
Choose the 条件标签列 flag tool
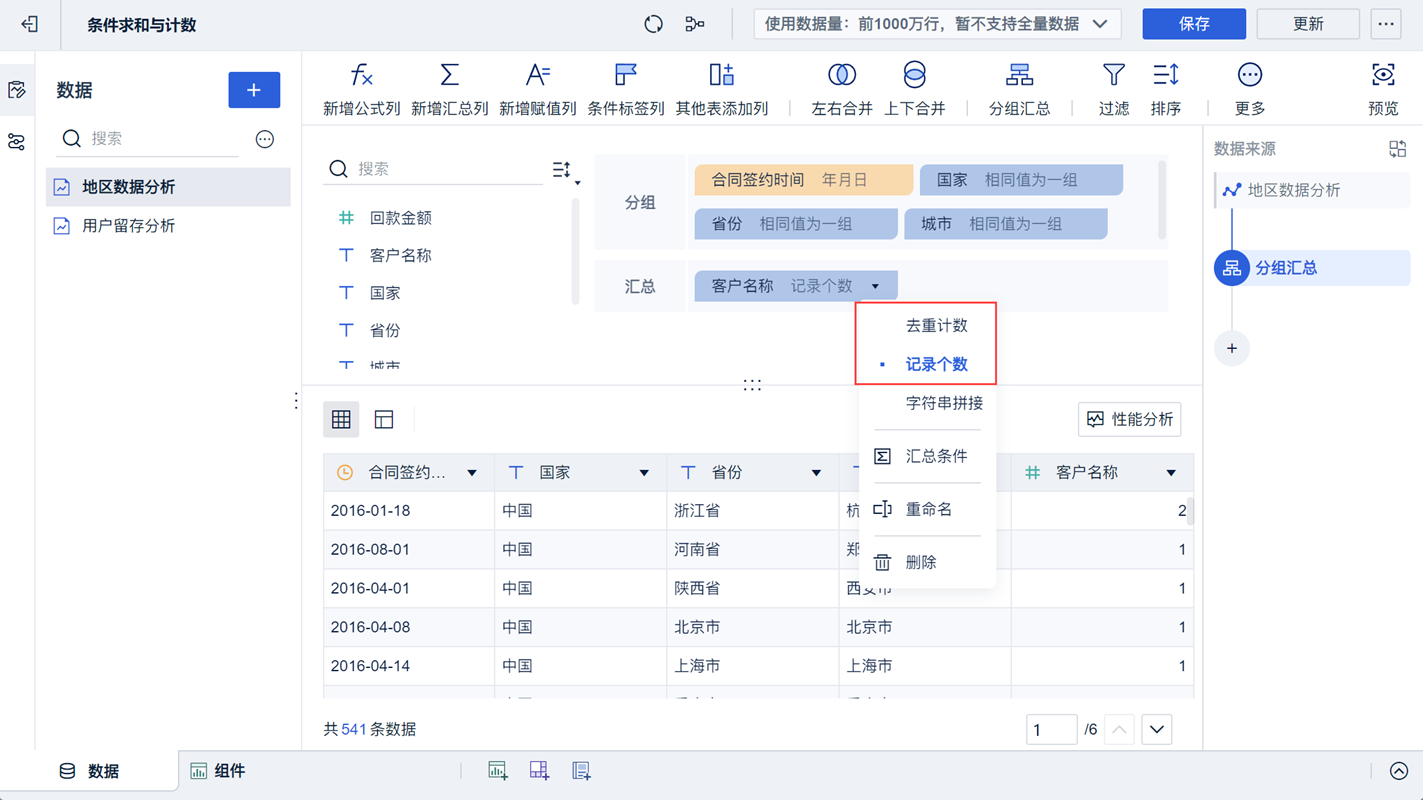pos(625,89)
